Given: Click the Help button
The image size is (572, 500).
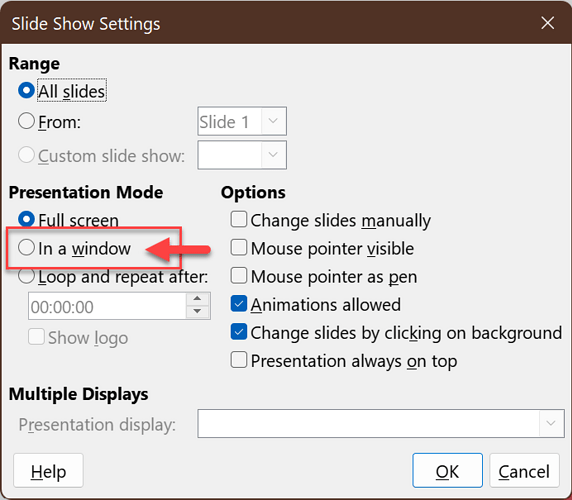Looking at the screenshot, I should [48, 471].
